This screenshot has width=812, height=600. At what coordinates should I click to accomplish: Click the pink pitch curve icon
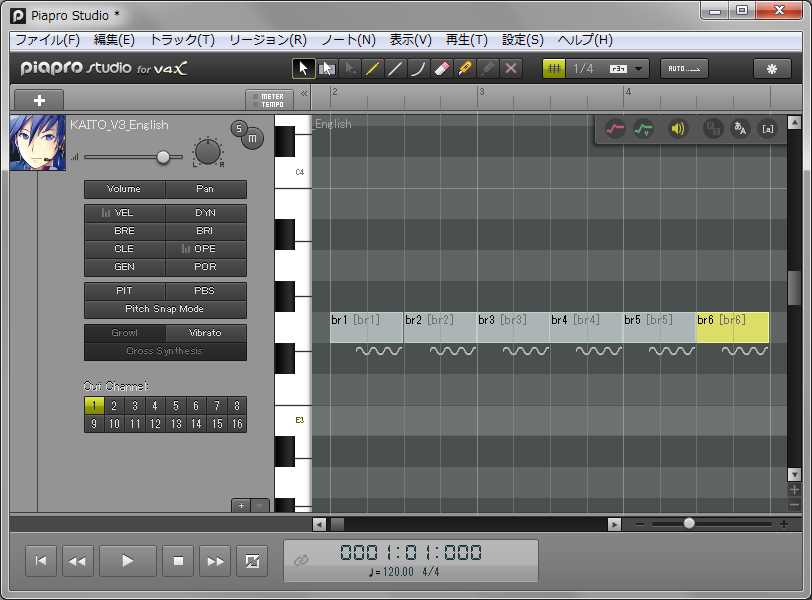(x=615, y=128)
